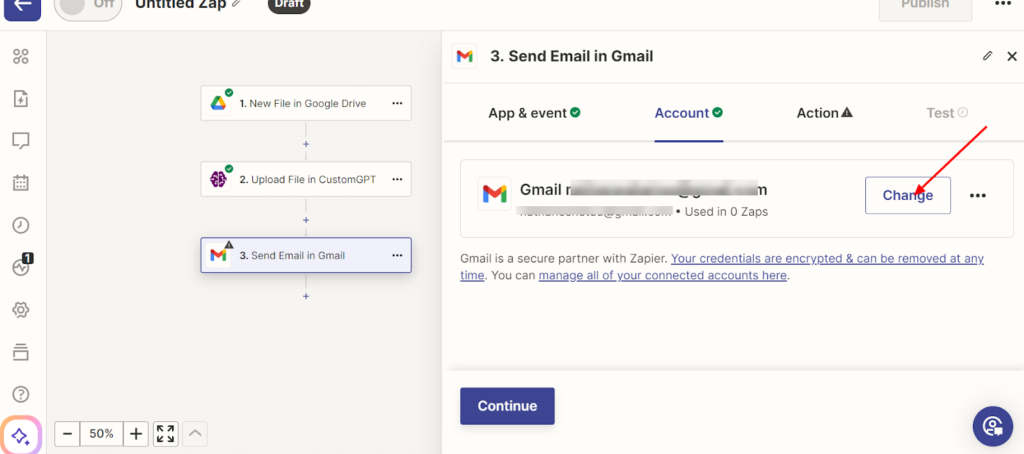
Task: Rename step with panel pencil icon
Action: [987, 56]
